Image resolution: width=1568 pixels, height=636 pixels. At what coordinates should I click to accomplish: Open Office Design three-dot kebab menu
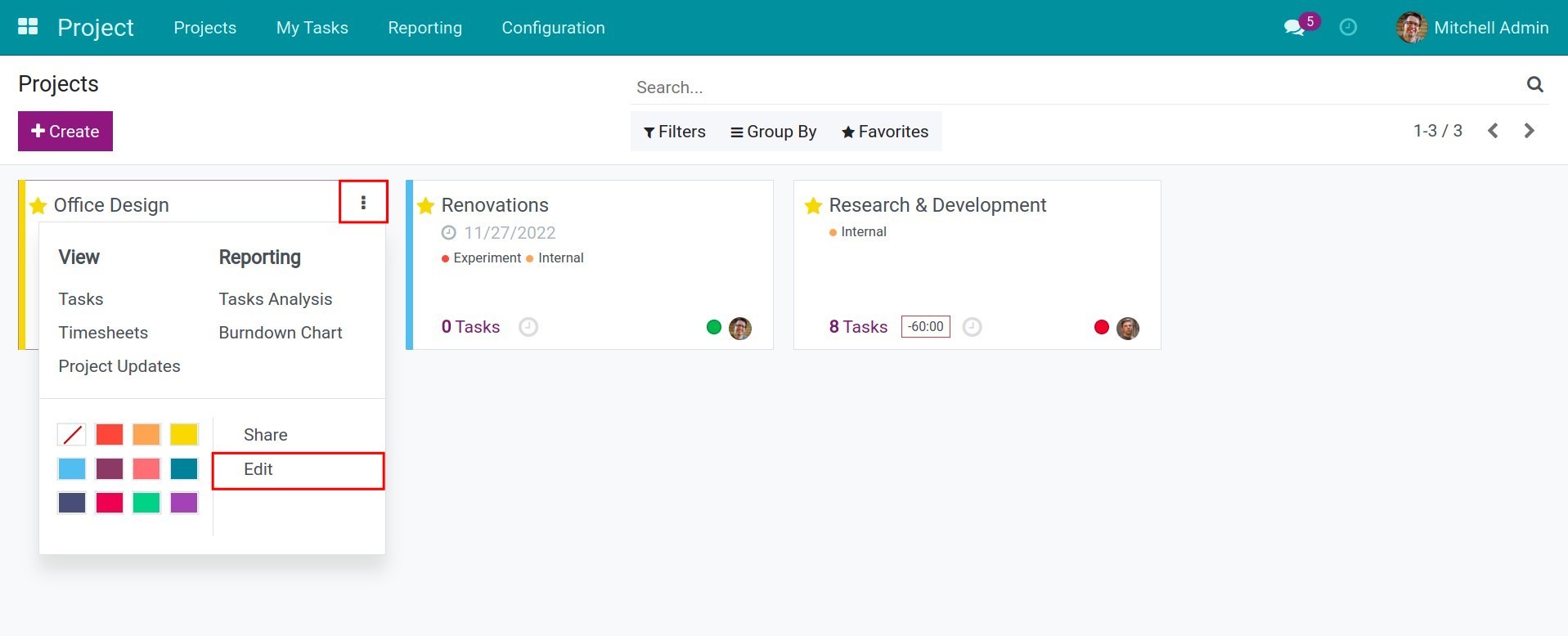point(363,203)
